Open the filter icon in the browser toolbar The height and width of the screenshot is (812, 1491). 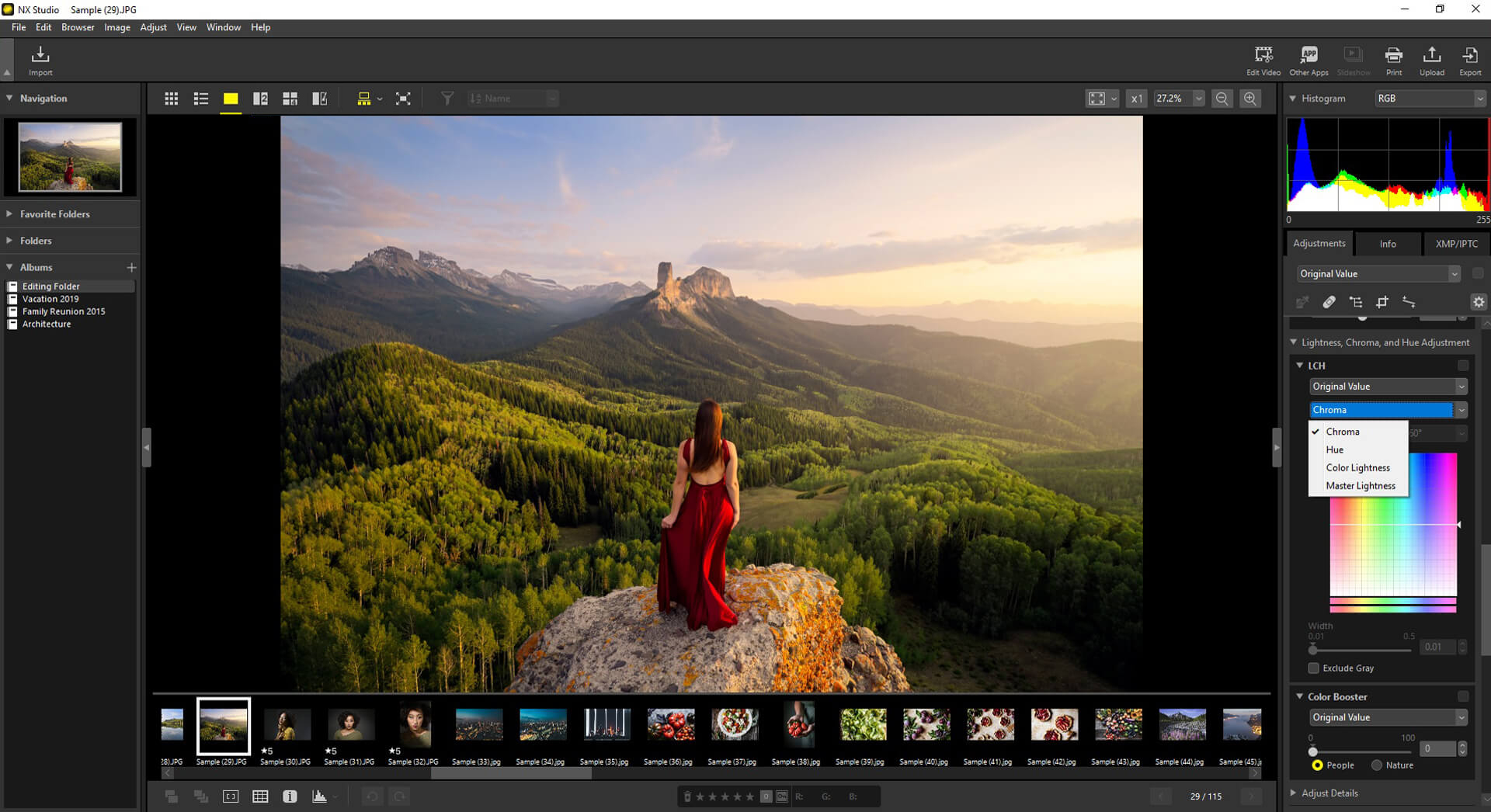pos(447,98)
